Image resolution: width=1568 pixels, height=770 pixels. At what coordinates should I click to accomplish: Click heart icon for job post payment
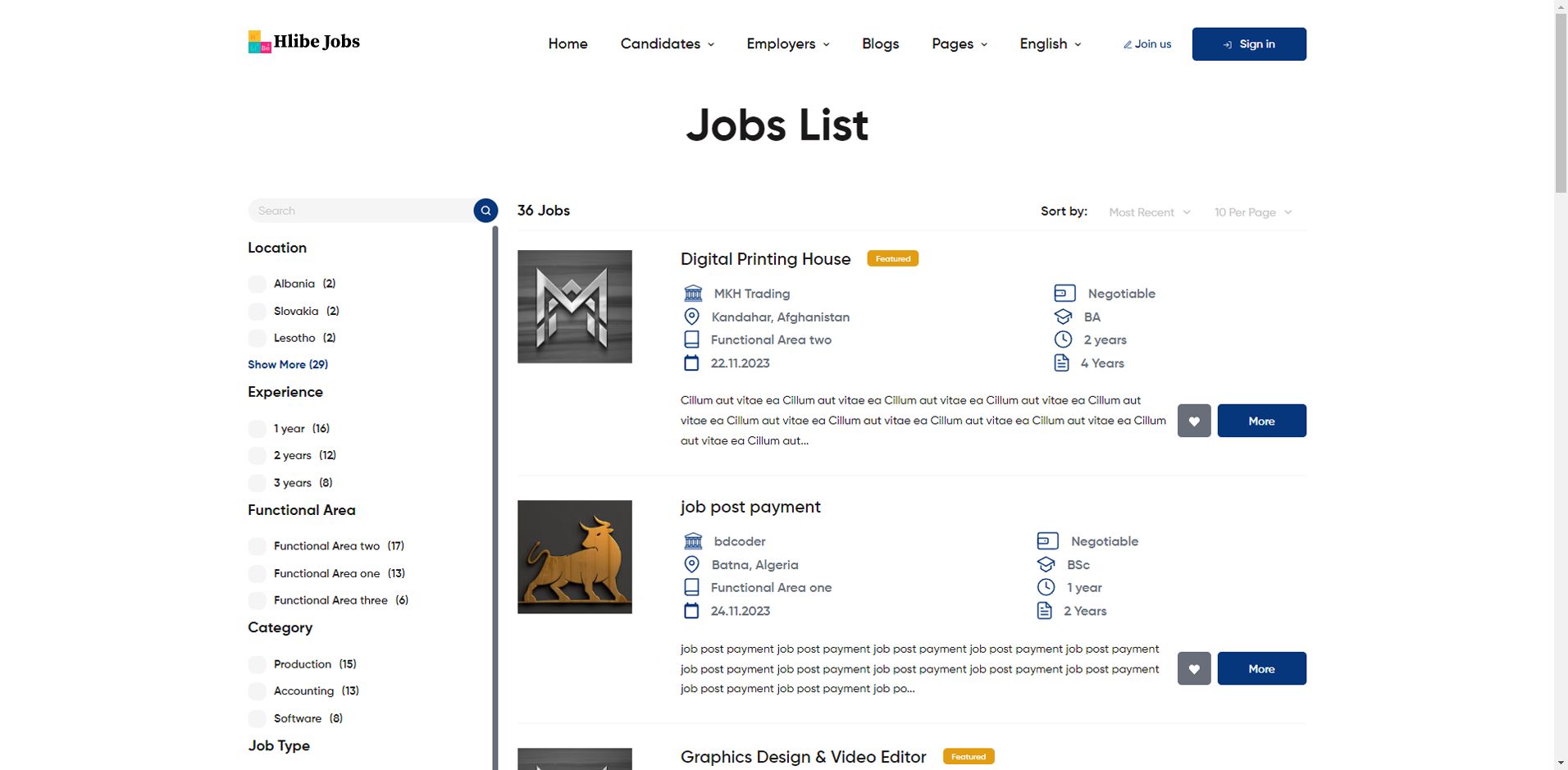(x=1193, y=668)
